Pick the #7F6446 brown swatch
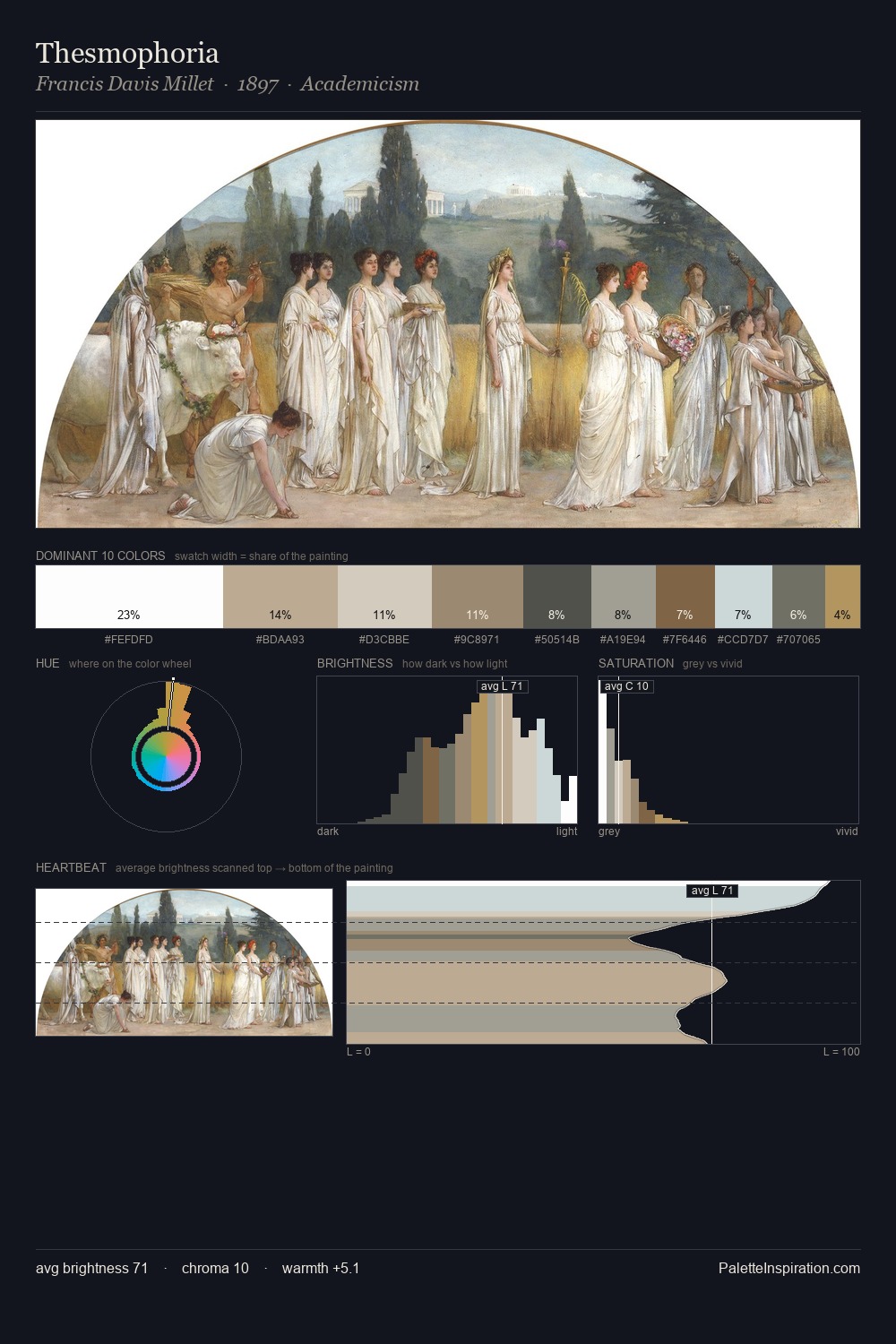 (x=685, y=597)
